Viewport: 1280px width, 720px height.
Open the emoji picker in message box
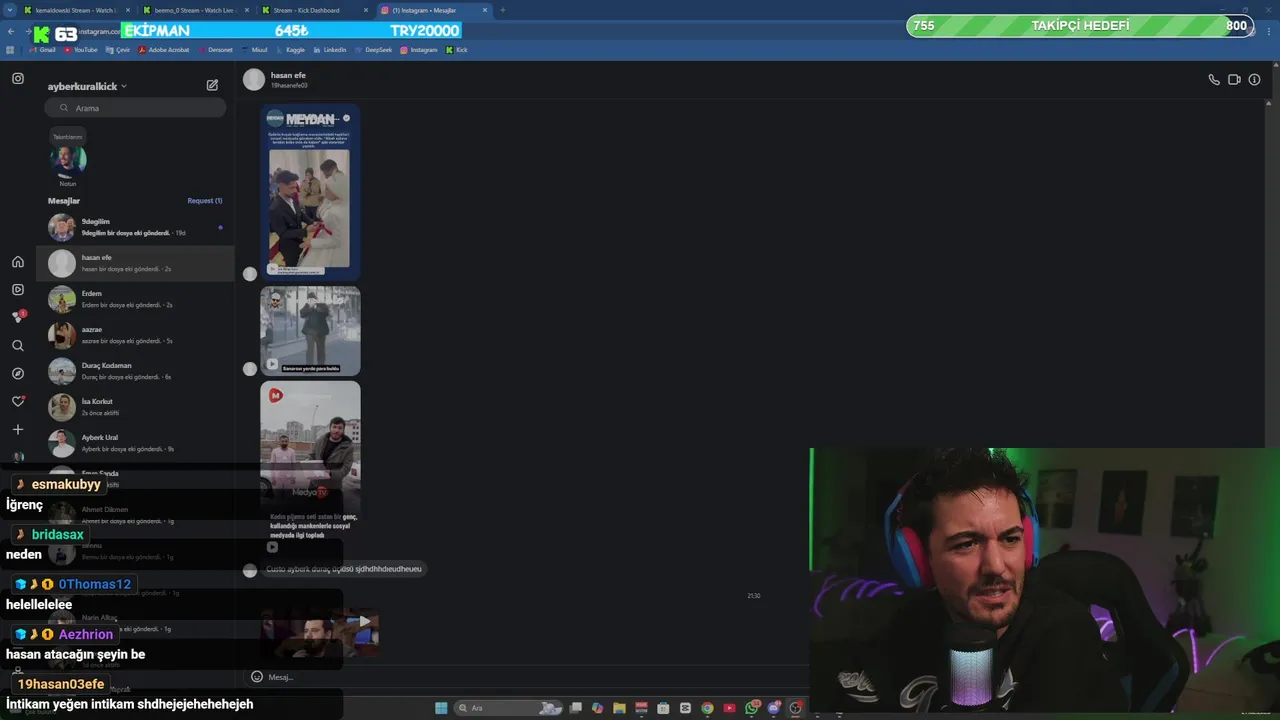point(257,677)
